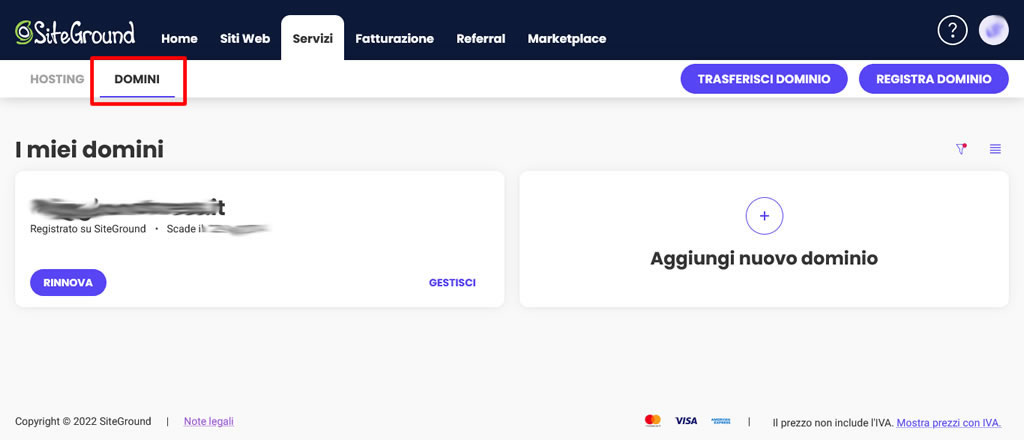Select the Servizi tab

(313, 38)
